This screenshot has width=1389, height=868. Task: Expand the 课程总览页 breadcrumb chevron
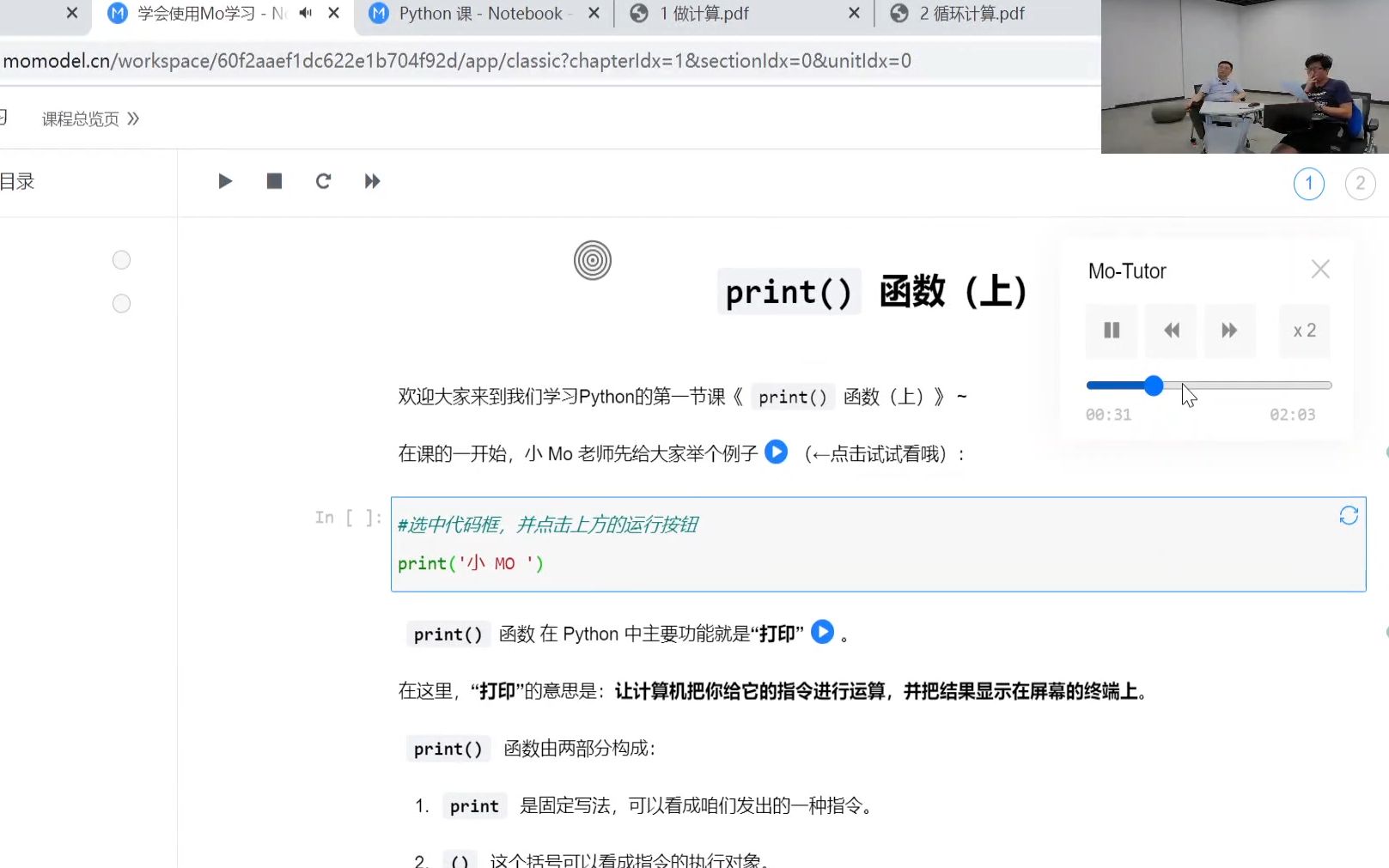click(x=134, y=118)
